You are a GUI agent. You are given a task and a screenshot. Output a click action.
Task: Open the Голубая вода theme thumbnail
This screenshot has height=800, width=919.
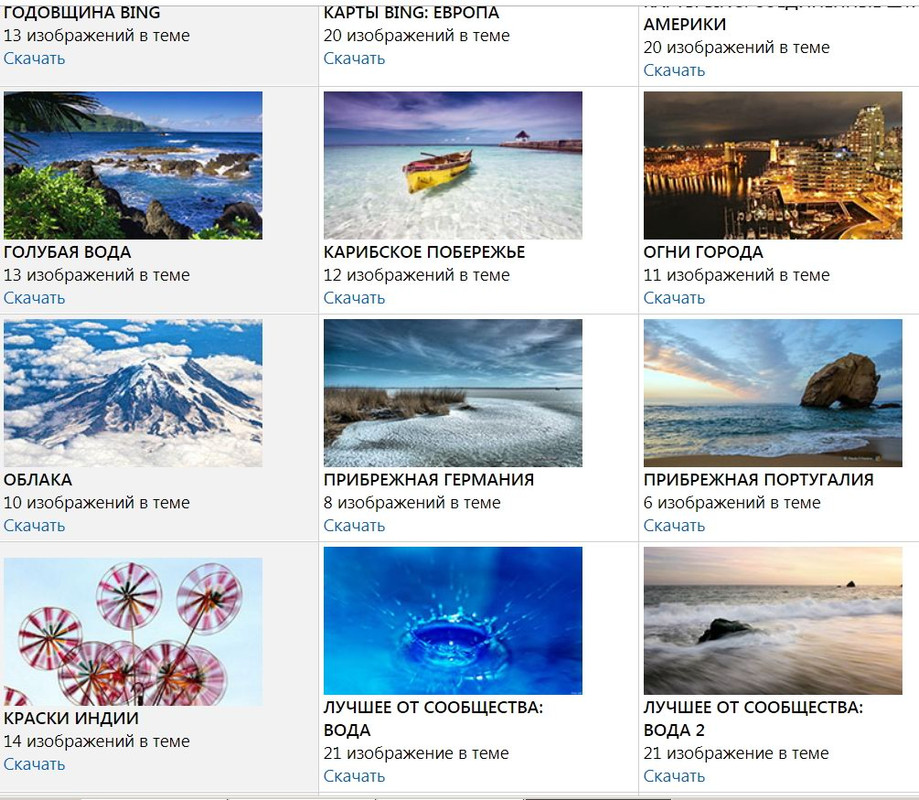(133, 165)
